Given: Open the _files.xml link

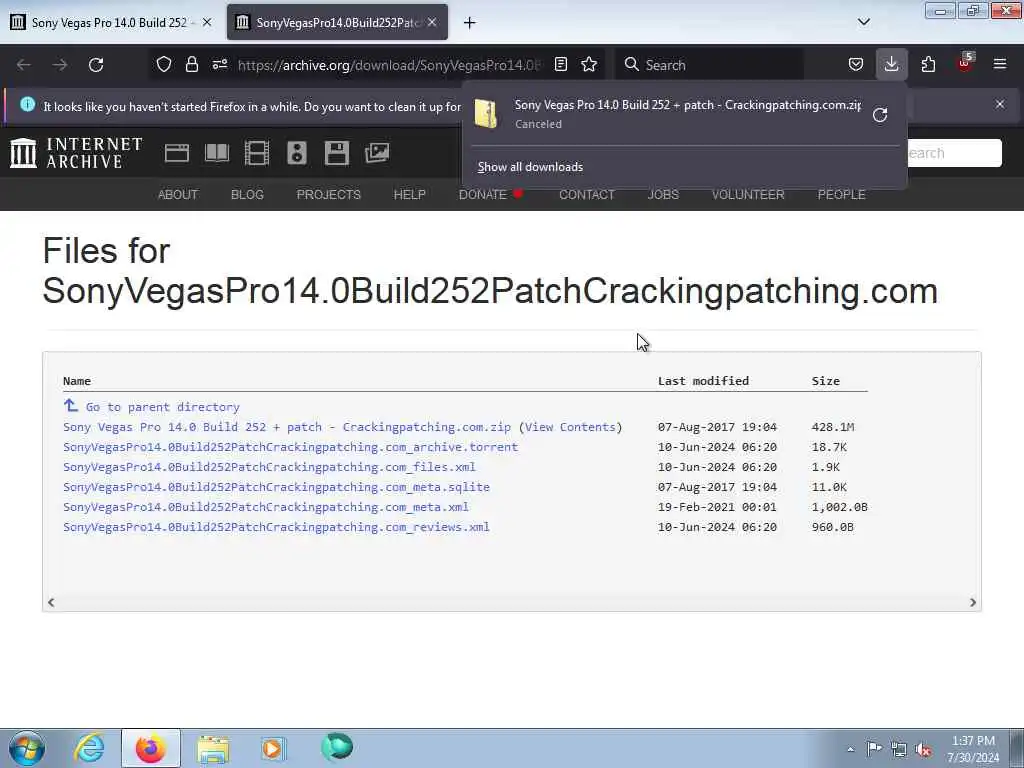Looking at the screenshot, I should [269, 467].
